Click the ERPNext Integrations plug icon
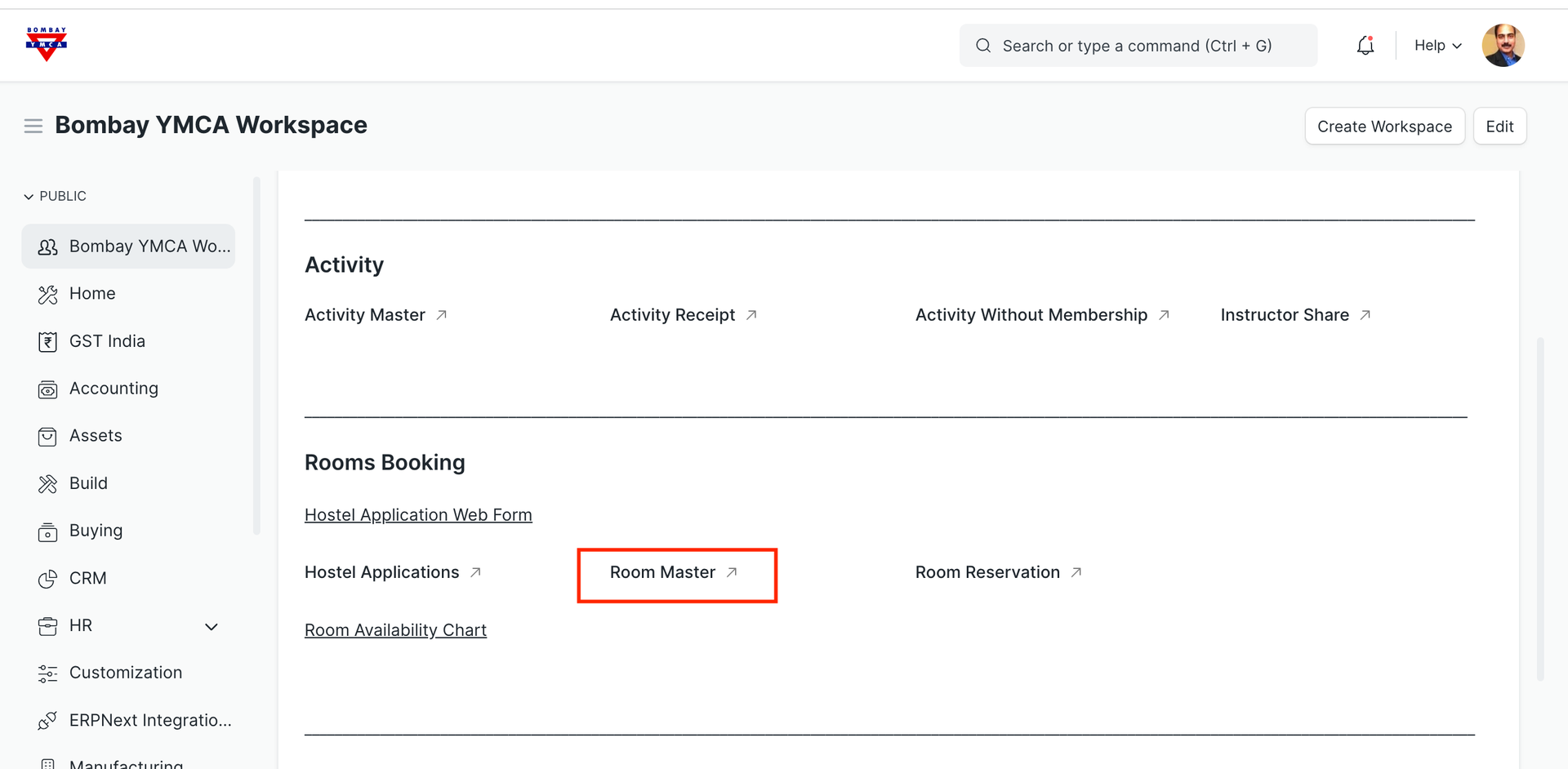 (x=47, y=721)
